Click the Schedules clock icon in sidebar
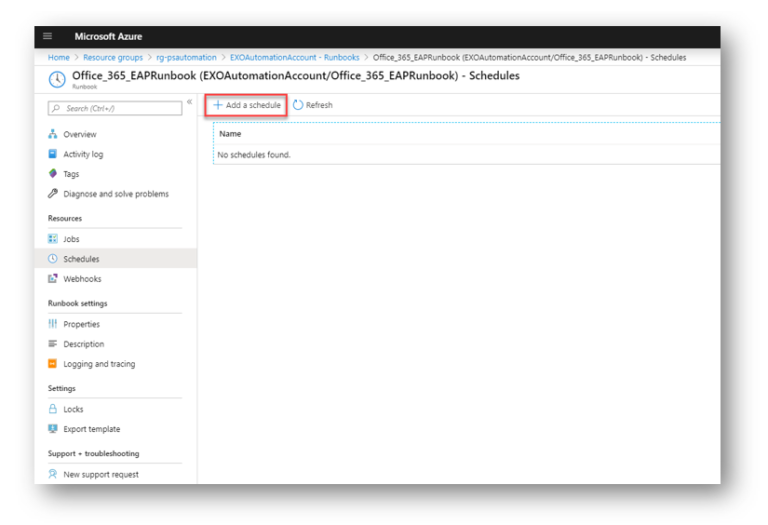Screen dimensions: 768x525 coord(52,259)
